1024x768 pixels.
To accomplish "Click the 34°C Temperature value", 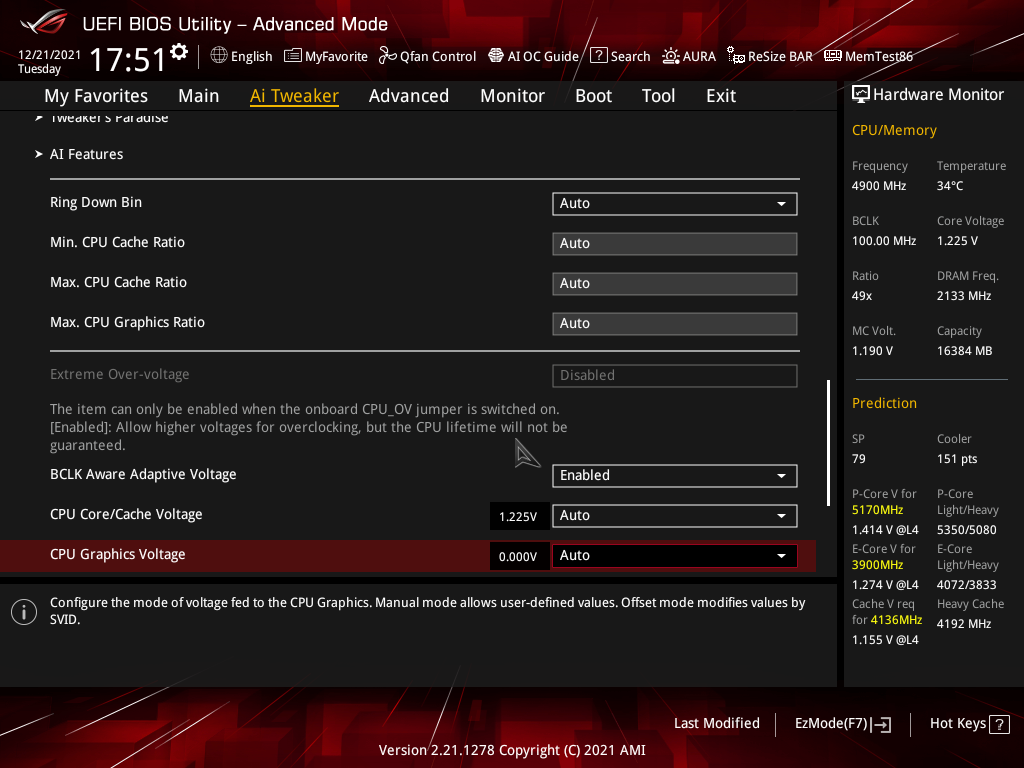I will (950, 186).
